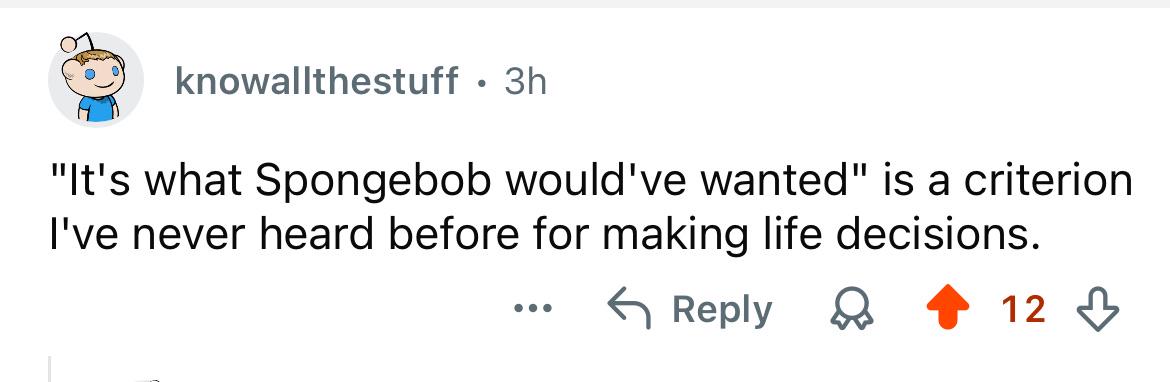This screenshot has height=382, width=1170.
Task: Visit the knowallthestuff user profile
Action: click(316, 81)
